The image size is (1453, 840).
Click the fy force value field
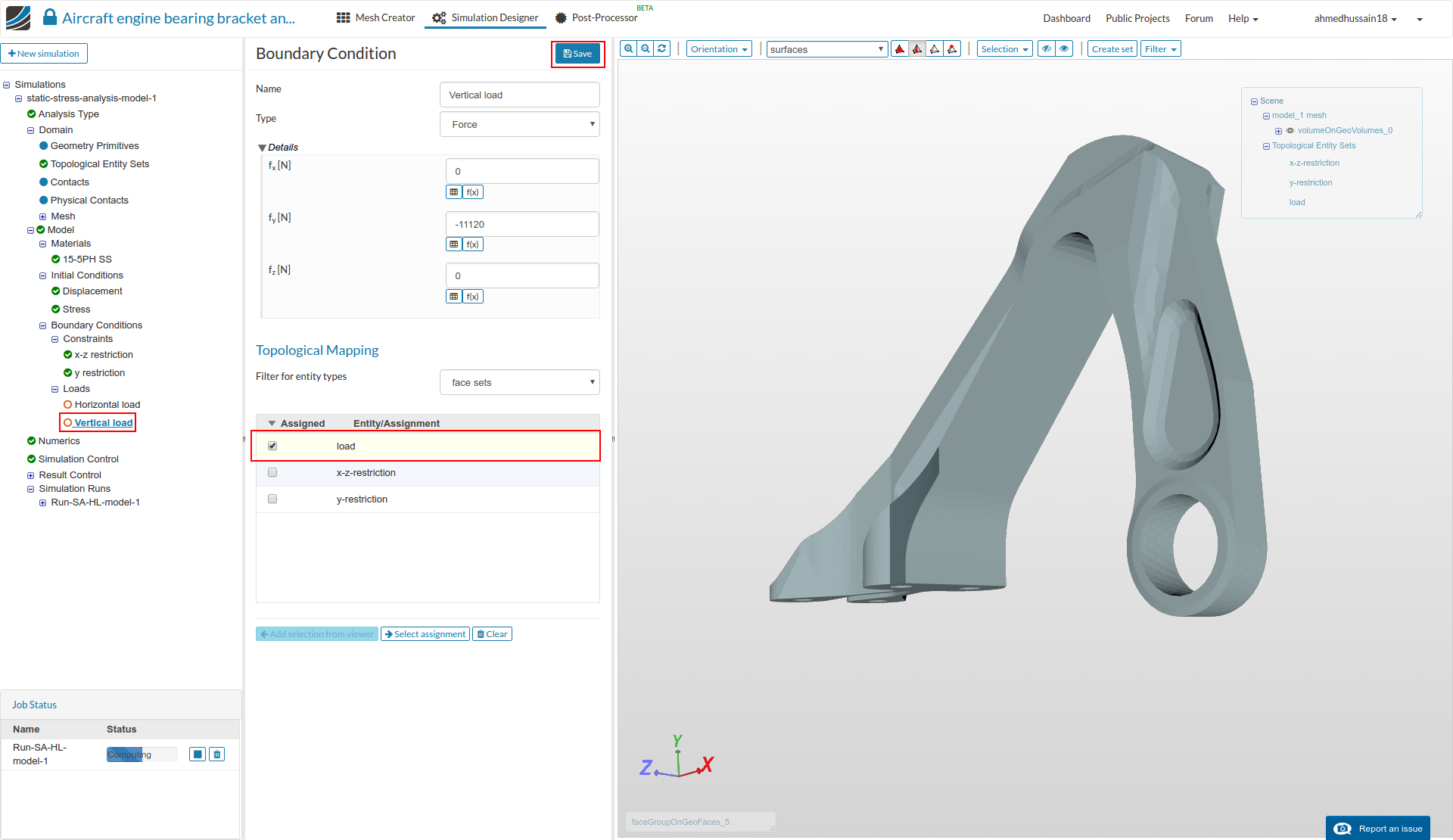click(522, 225)
